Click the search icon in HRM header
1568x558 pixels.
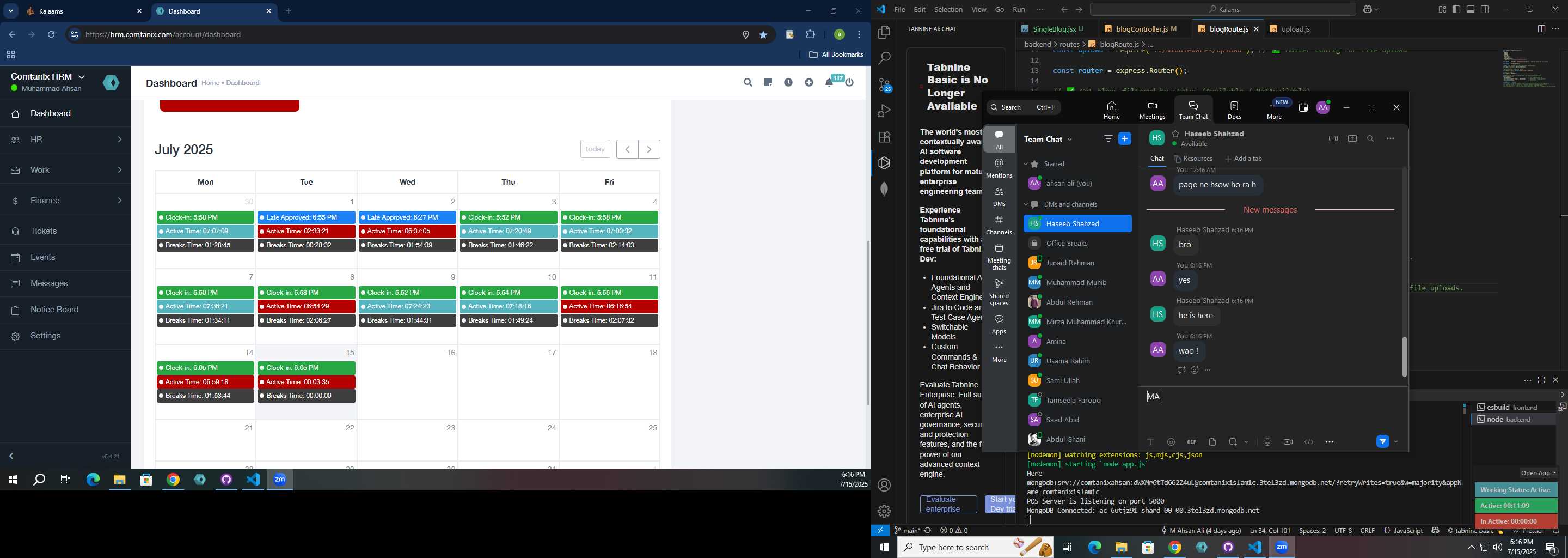[x=748, y=82]
